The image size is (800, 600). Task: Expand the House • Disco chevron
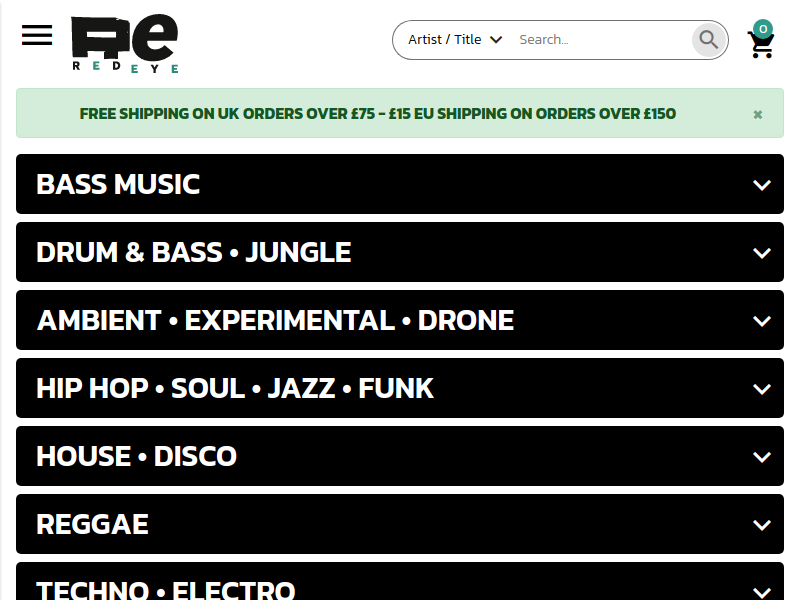point(762,457)
